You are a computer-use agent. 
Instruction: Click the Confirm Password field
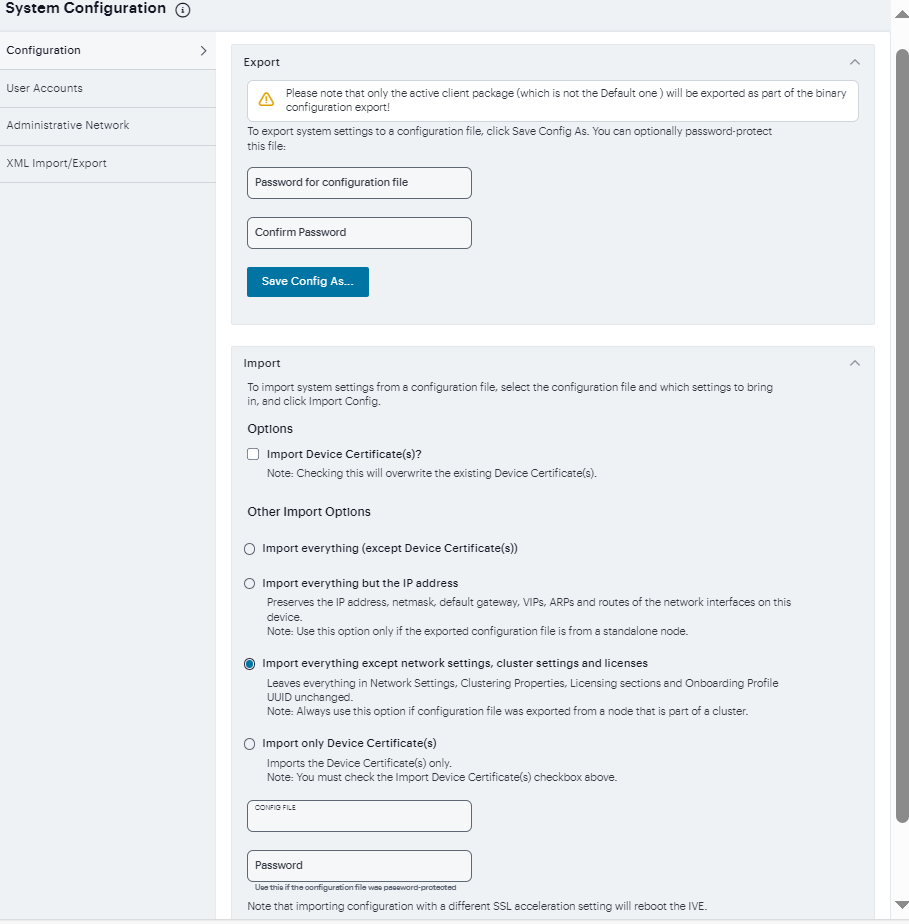click(359, 233)
